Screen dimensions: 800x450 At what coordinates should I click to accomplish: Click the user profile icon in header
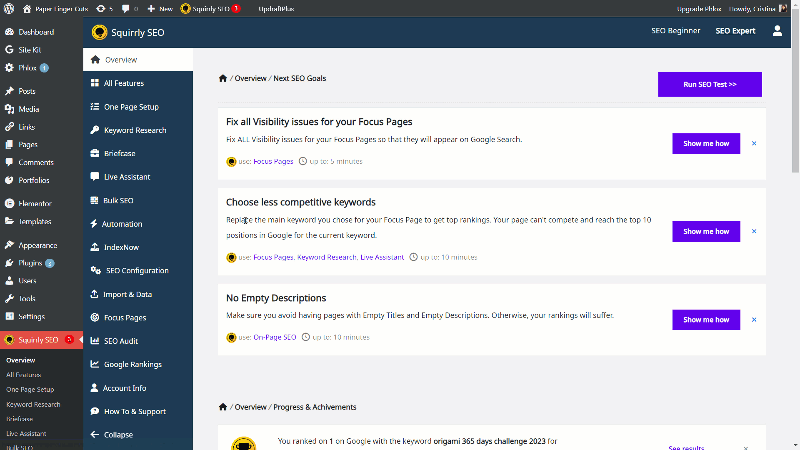pos(777,31)
